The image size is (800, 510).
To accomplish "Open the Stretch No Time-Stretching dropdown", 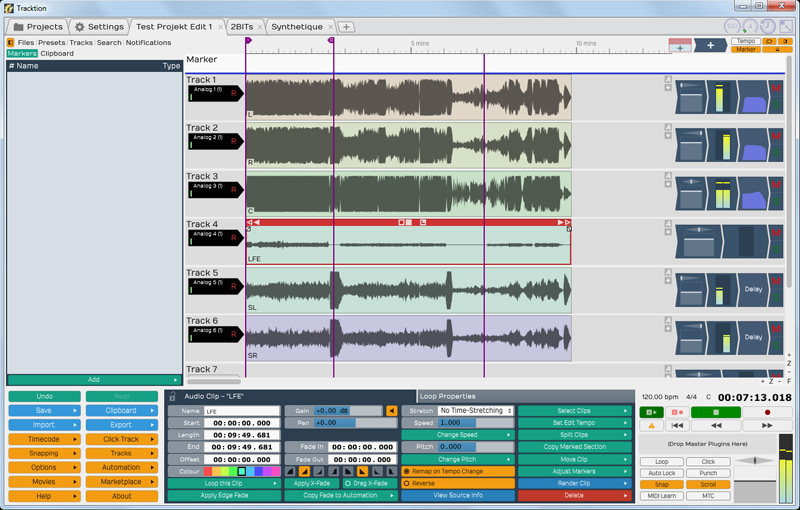I will tap(476, 411).
